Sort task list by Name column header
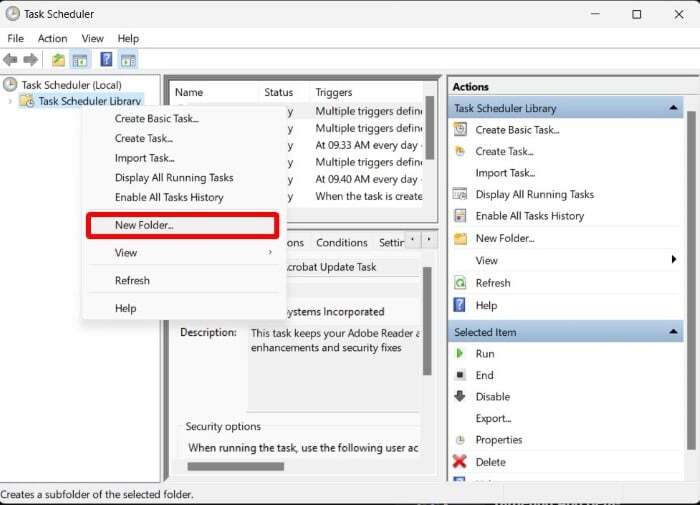The width and height of the screenshot is (700, 505). (x=214, y=92)
